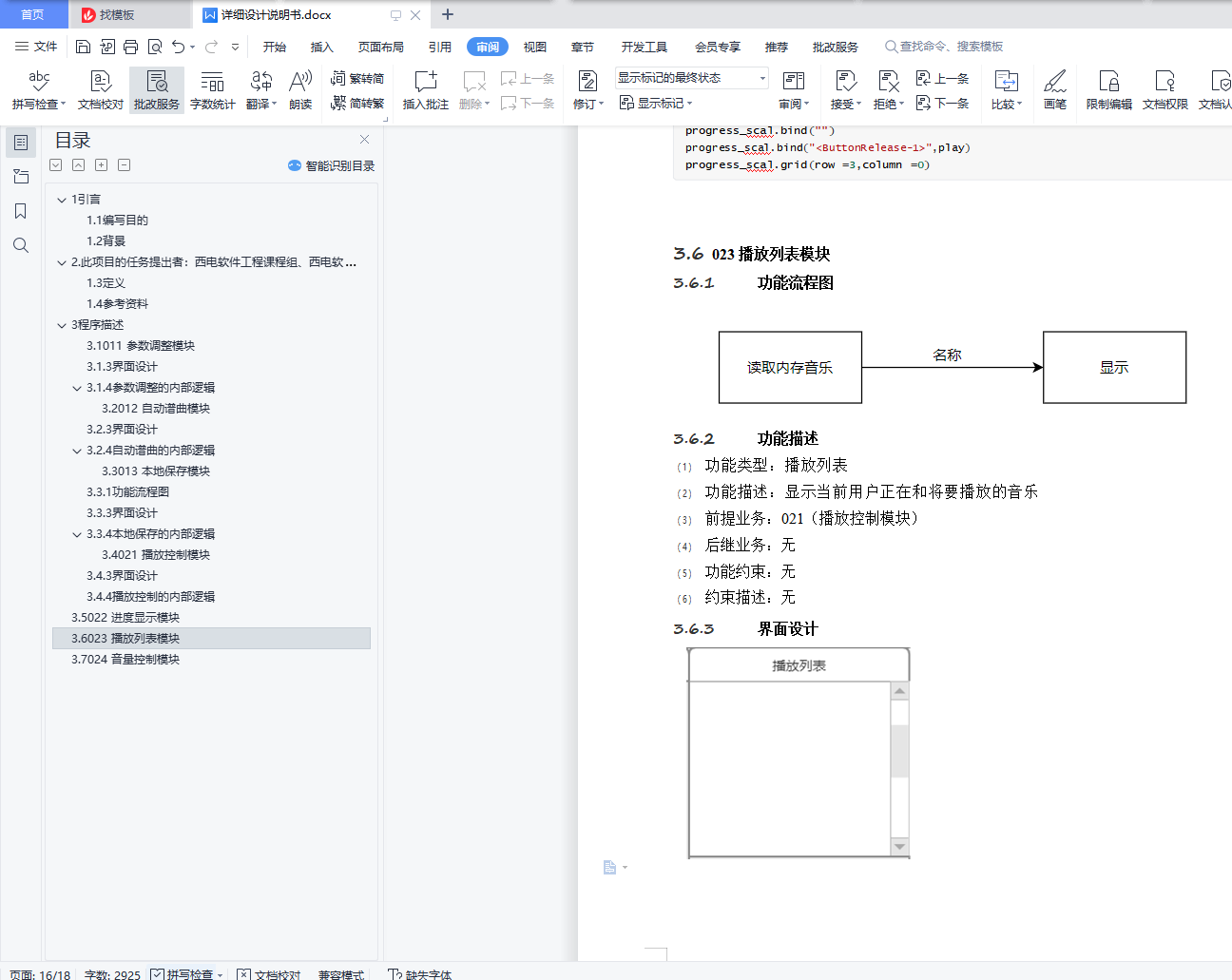Open the outline panel icon in sidebar
The height and width of the screenshot is (980, 1232).
pos(21,143)
